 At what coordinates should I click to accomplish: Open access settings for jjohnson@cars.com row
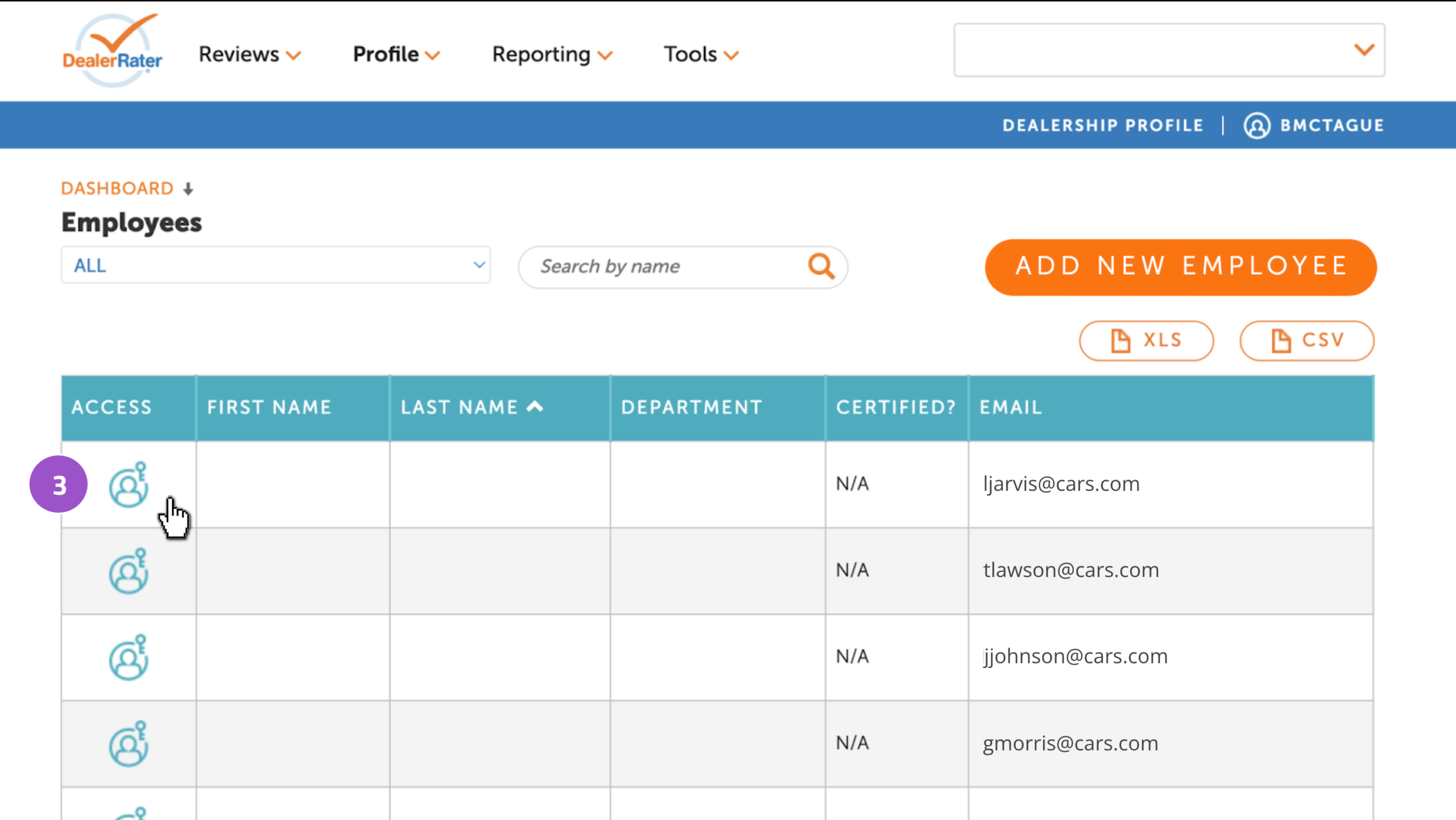(x=129, y=658)
